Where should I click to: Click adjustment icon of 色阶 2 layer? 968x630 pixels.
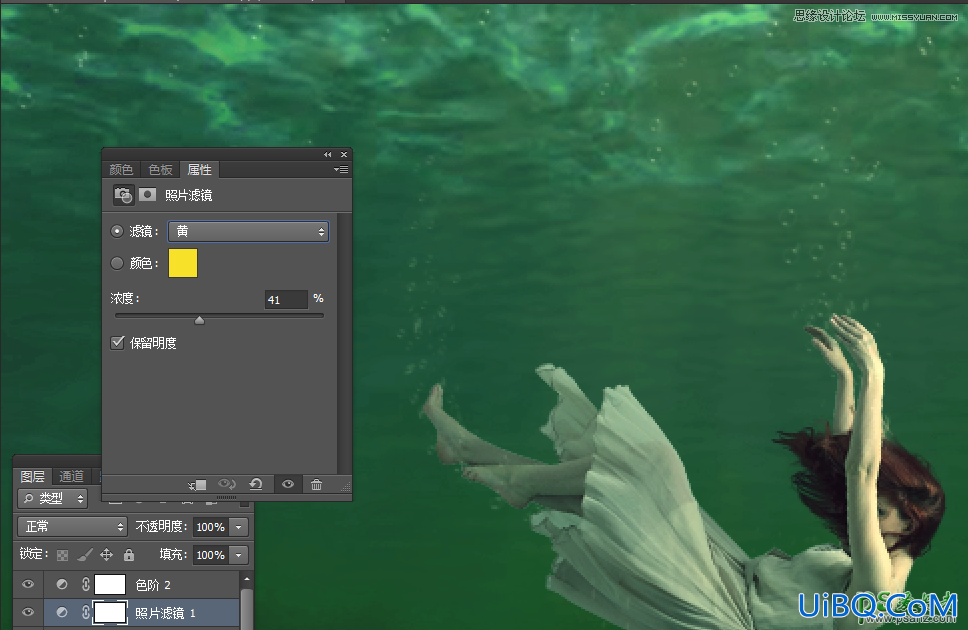pyautogui.click(x=62, y=584)
